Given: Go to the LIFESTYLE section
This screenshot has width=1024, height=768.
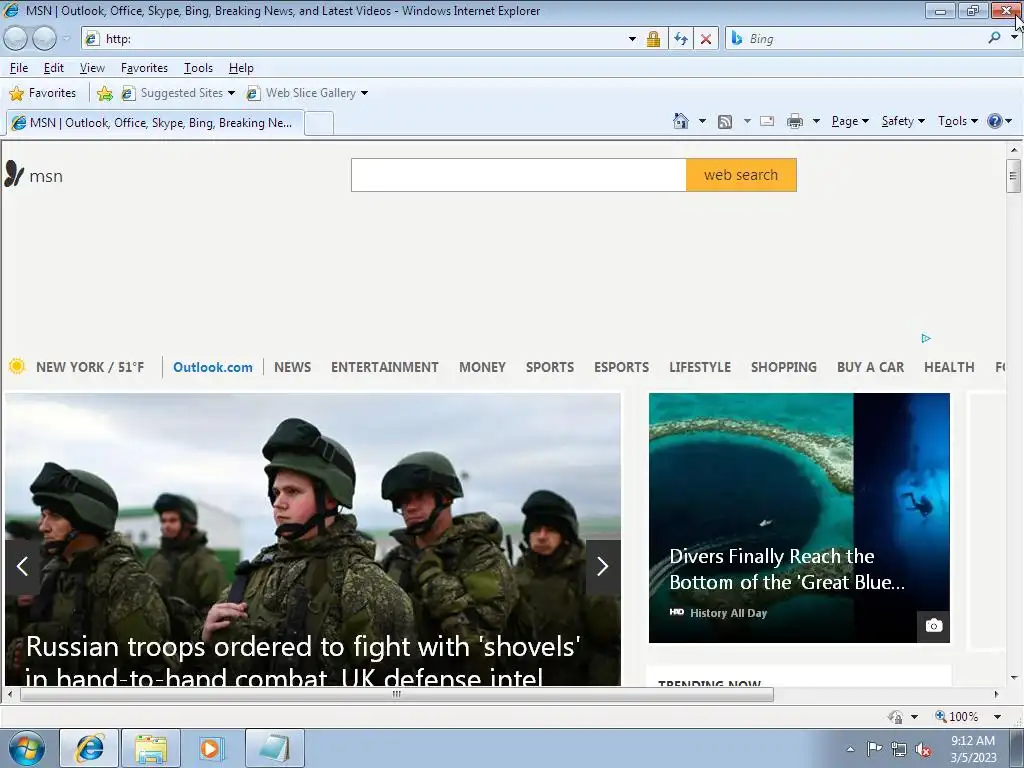Looking at the screenshot, I should 700,367.
